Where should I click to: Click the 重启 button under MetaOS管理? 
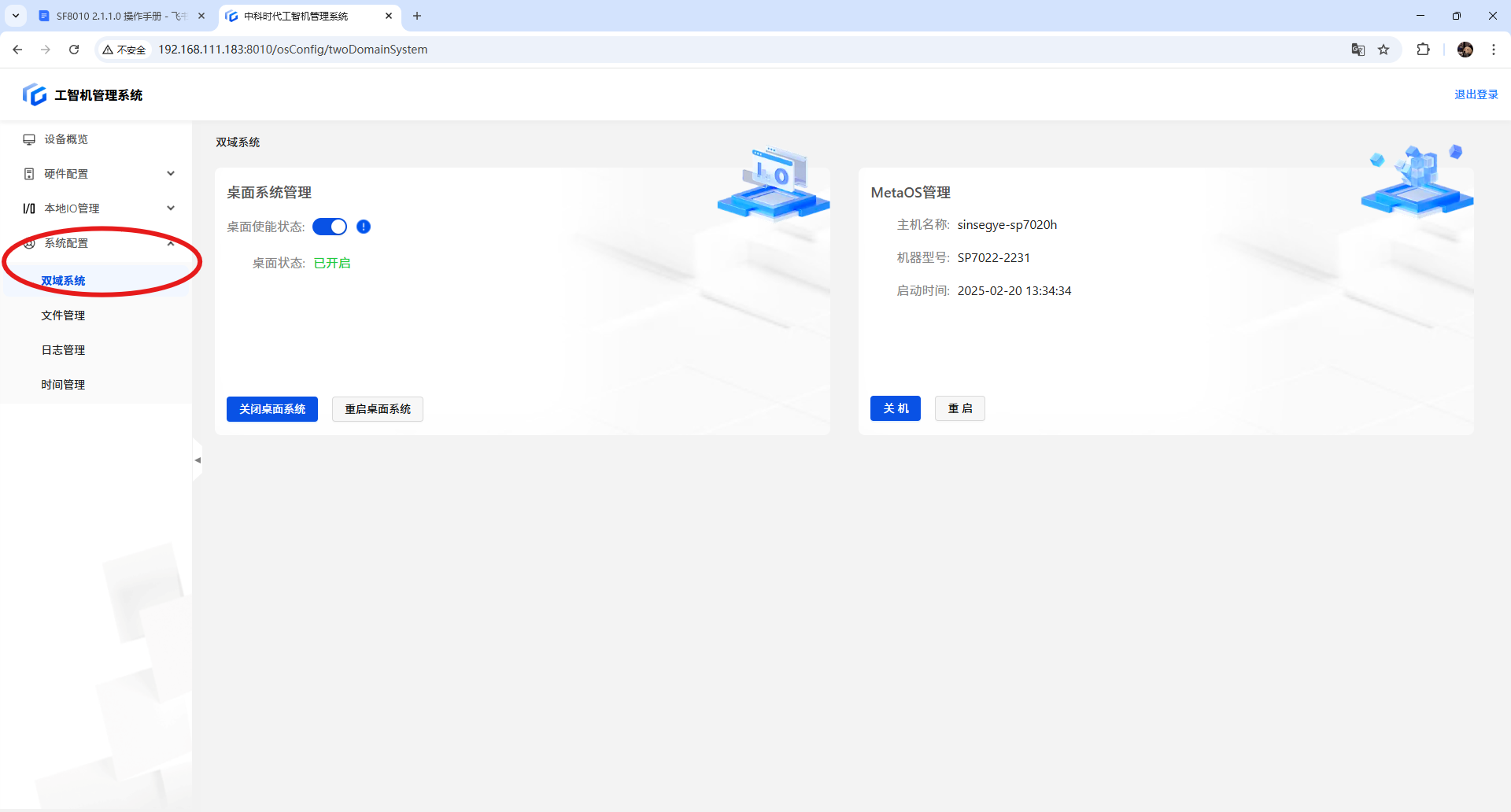click(960, 408)
